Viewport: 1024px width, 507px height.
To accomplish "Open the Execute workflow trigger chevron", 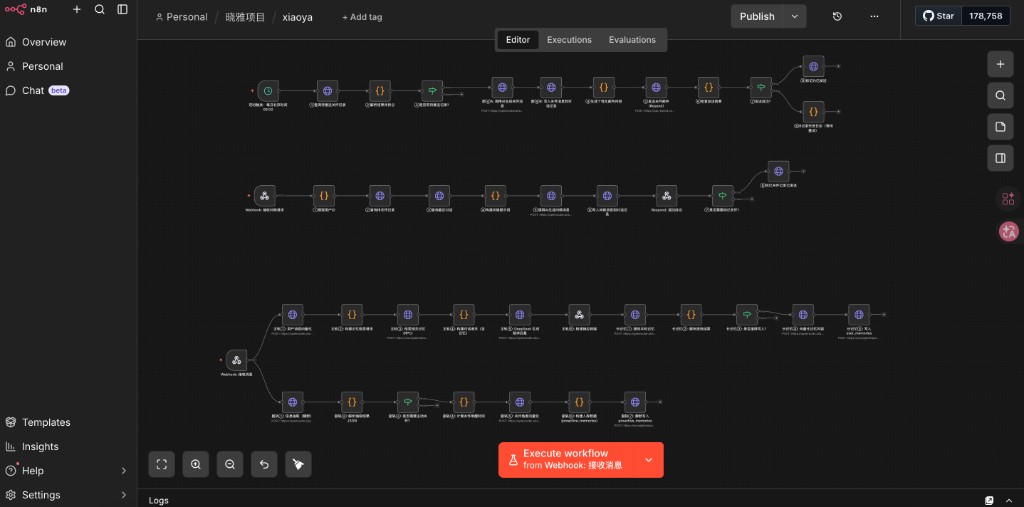I will click(648, 460).
